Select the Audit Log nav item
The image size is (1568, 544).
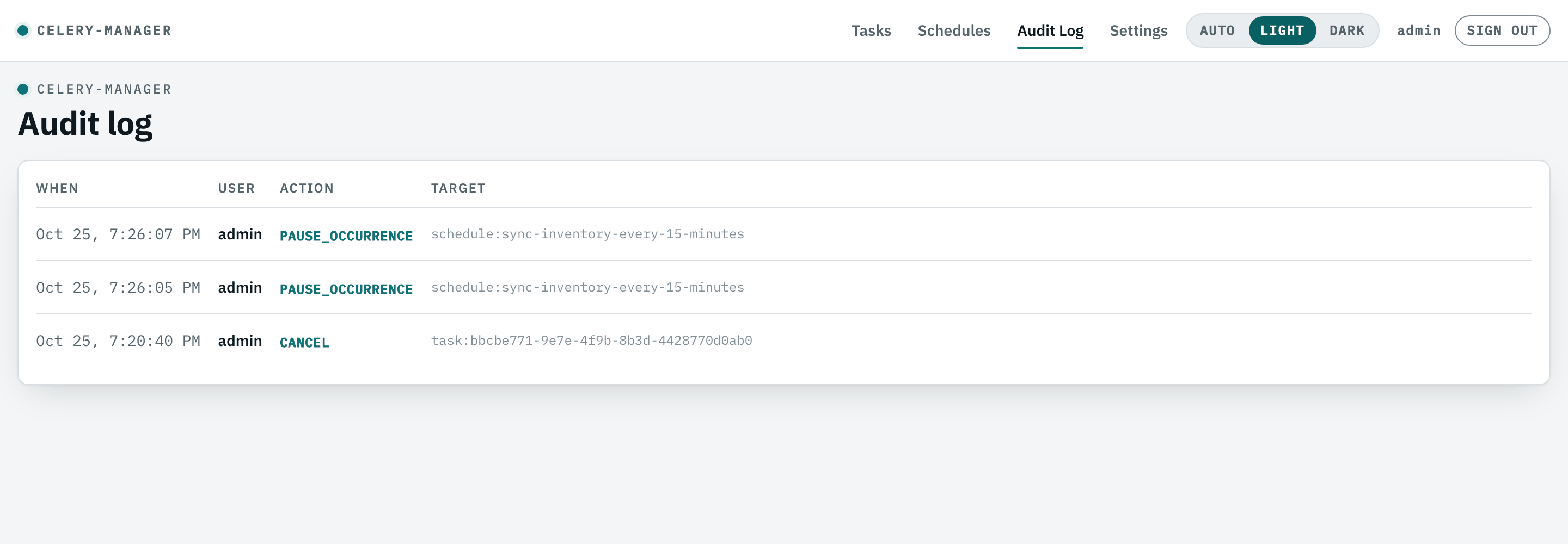[1050, 30]
